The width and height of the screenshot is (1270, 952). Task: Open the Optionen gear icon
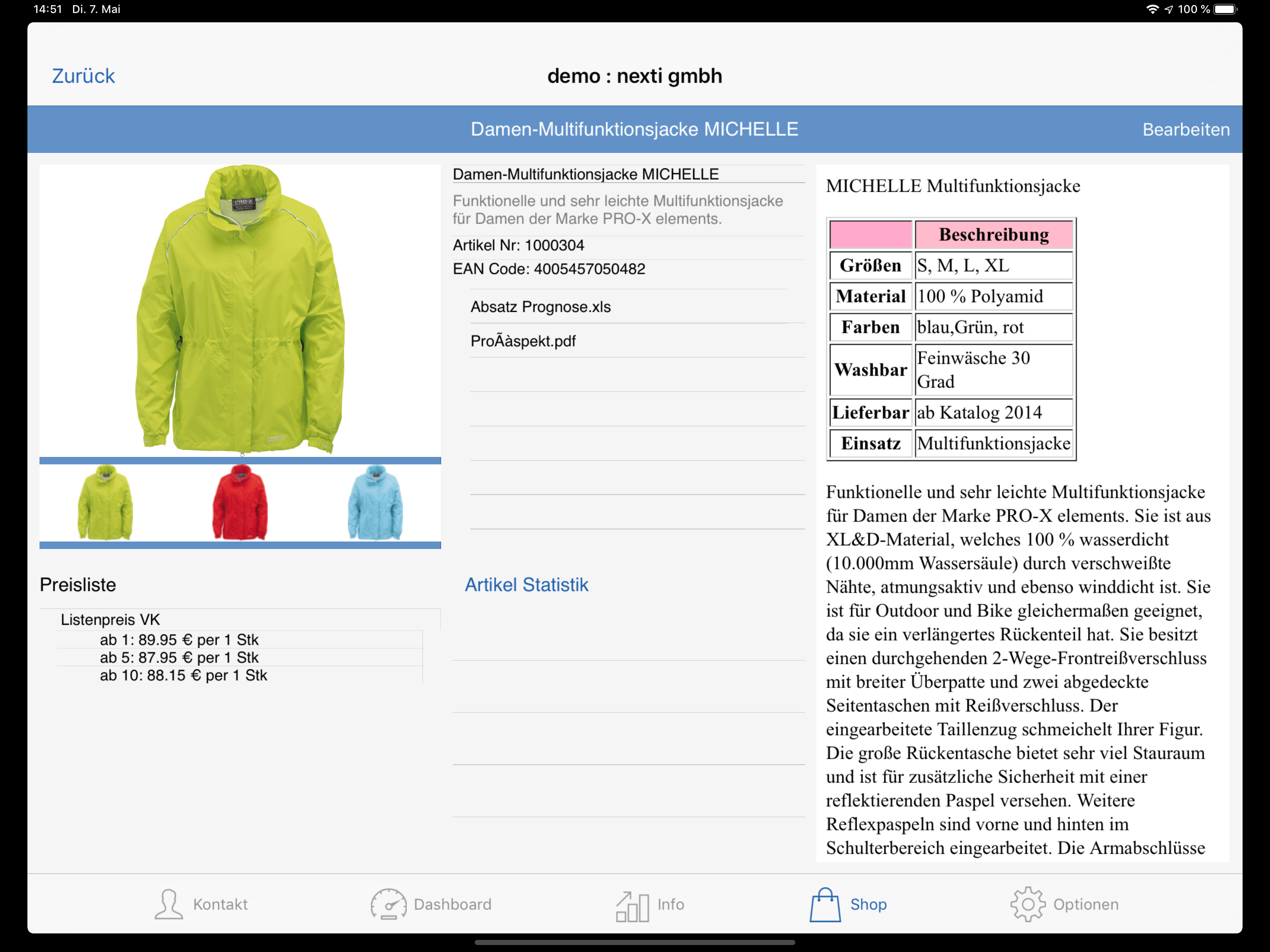tap(1028, 904)
